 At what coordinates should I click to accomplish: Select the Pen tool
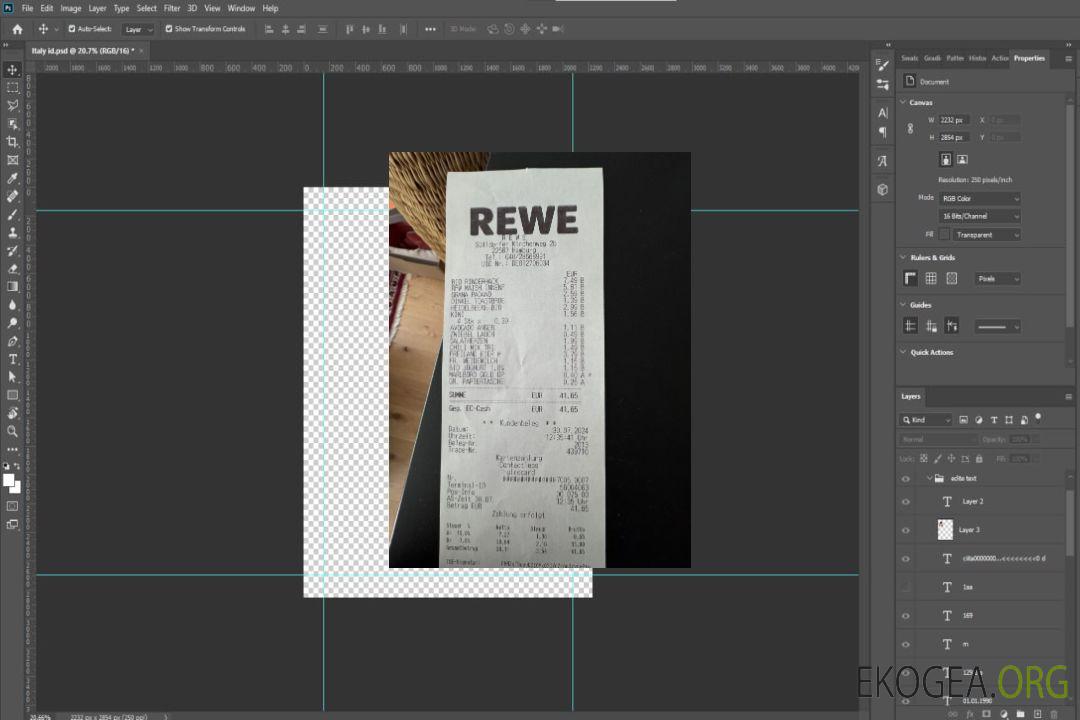[12, 341]
